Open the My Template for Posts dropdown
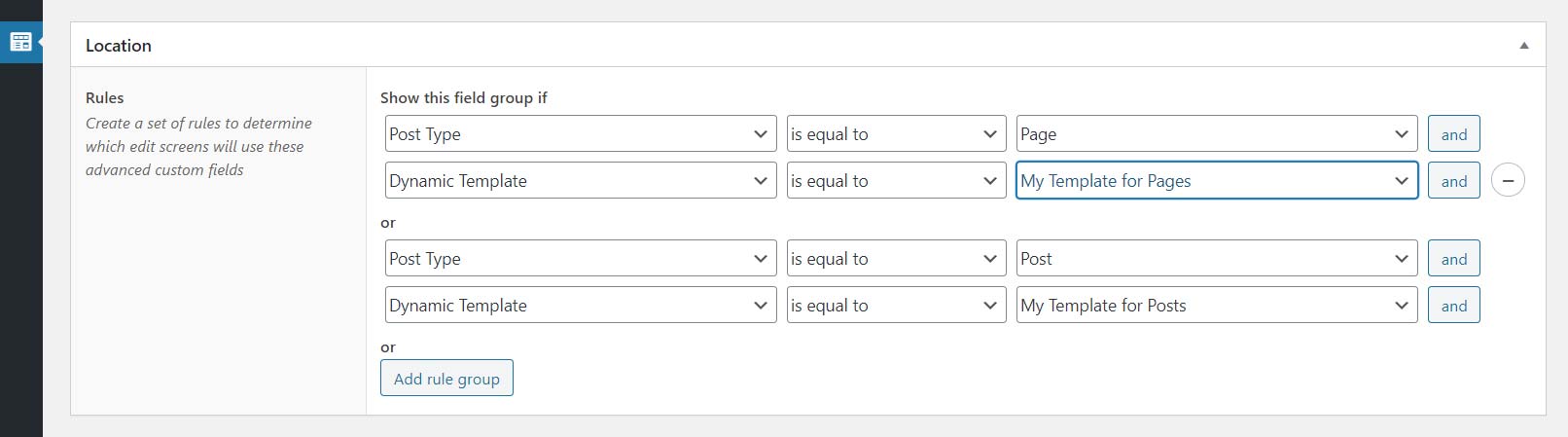The height and width of the screenshot is (437, 1568). pos(1216,306)
